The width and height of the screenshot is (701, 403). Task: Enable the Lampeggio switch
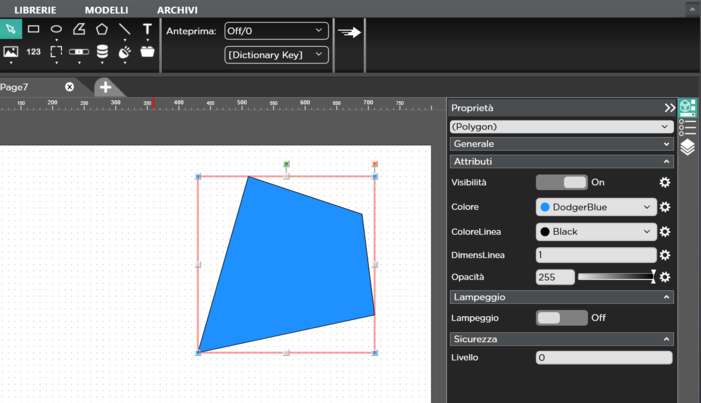(561, 318)
